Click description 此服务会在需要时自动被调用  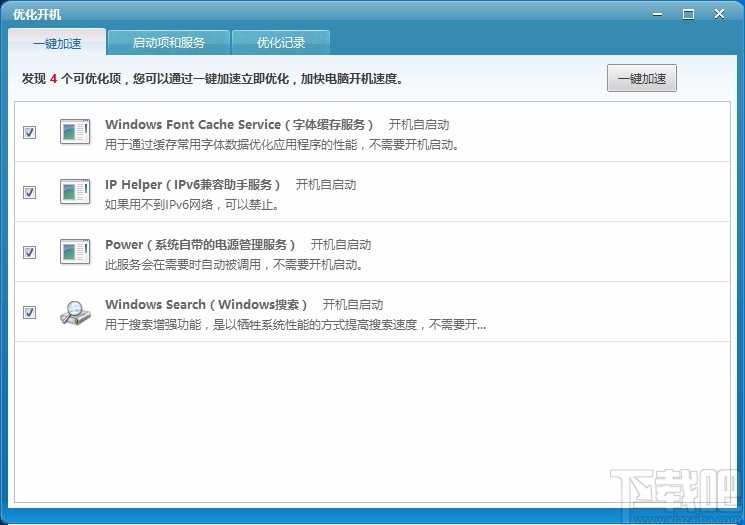click(234, 265)
